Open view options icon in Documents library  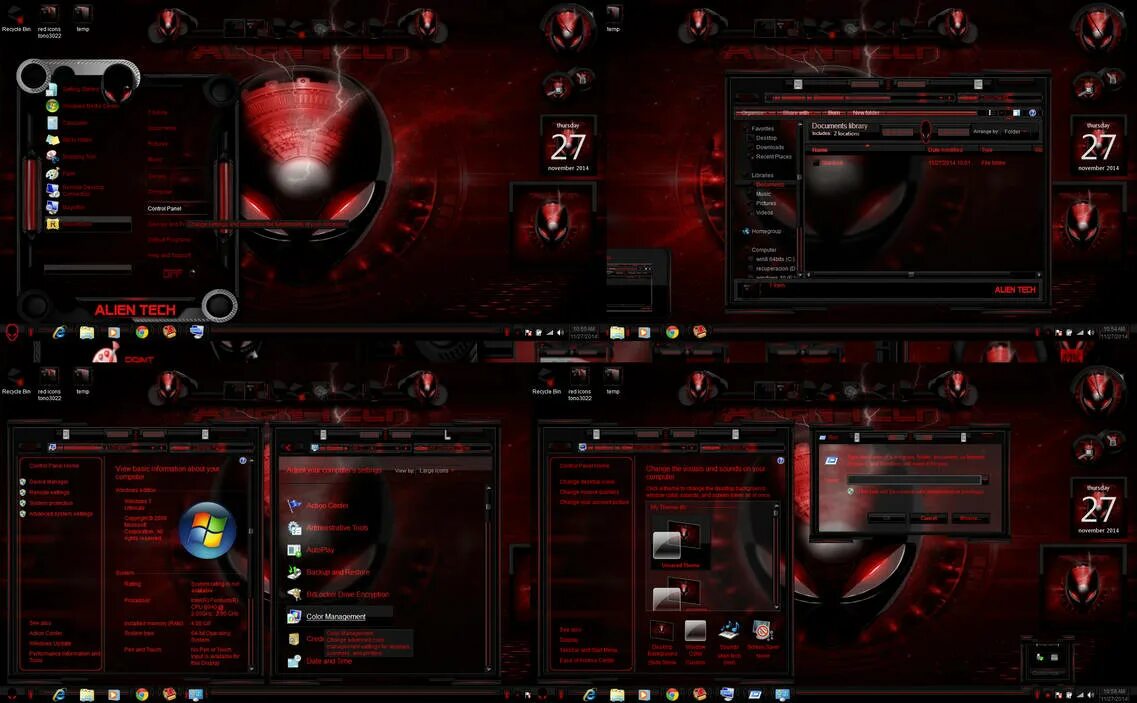coord(991,113)
